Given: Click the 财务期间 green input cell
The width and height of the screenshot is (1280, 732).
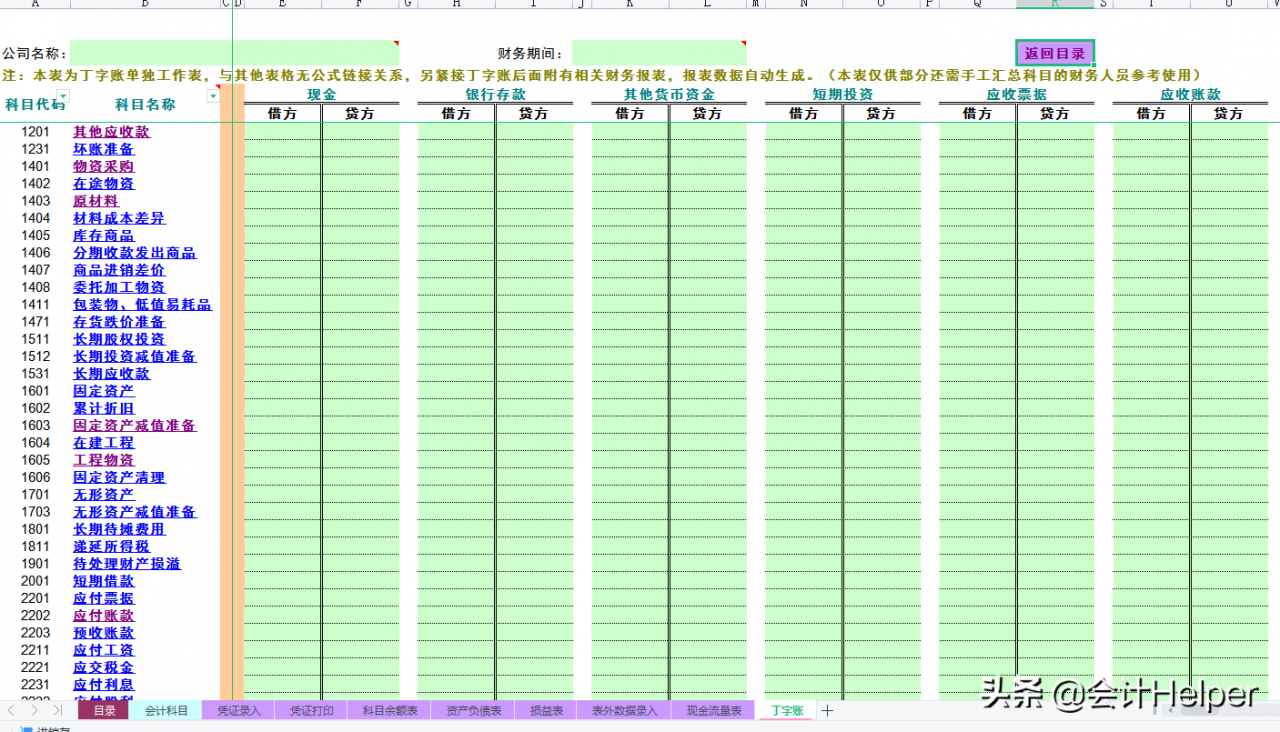Looking at the screenshot, I should (x=659, y=53).
